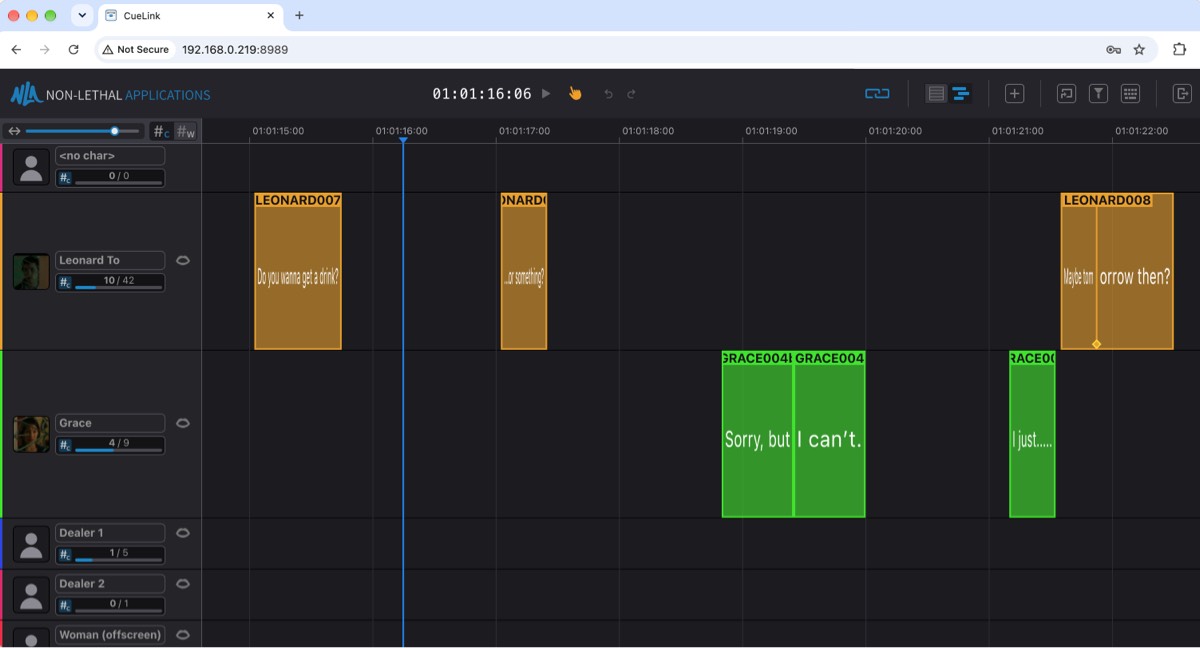
Task: Click the 01:01:21:00 ruler timestamp
Action: pyautogui.click(x=1018, y=131)
